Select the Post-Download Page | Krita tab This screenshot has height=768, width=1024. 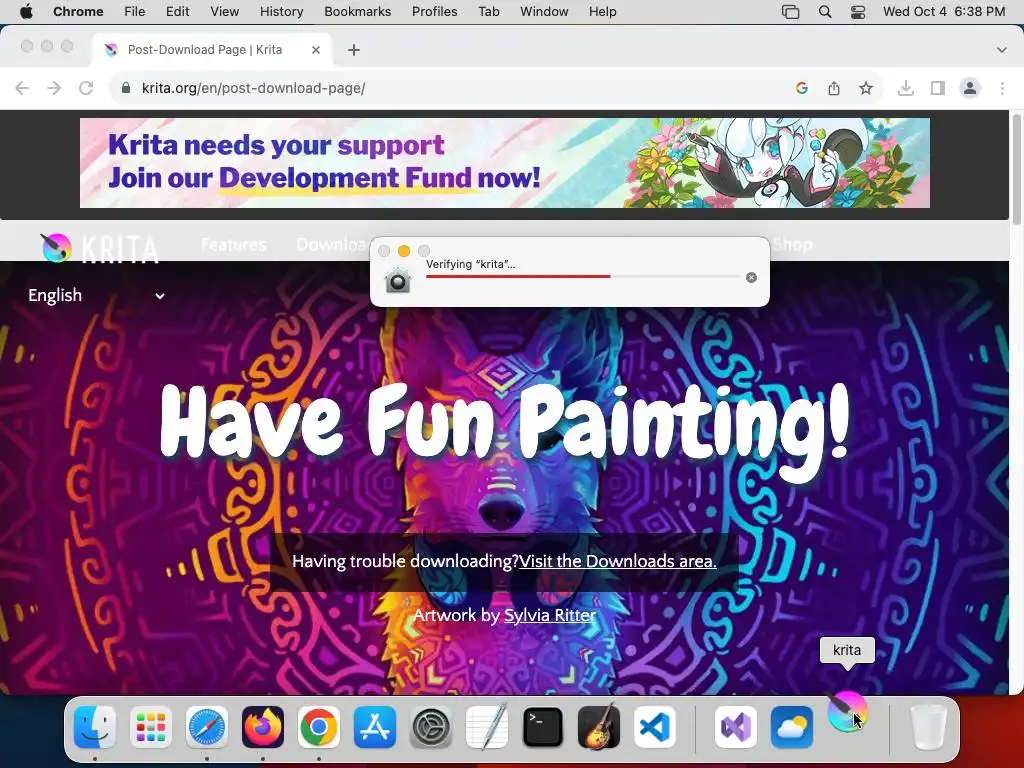[x=212, y=50]
